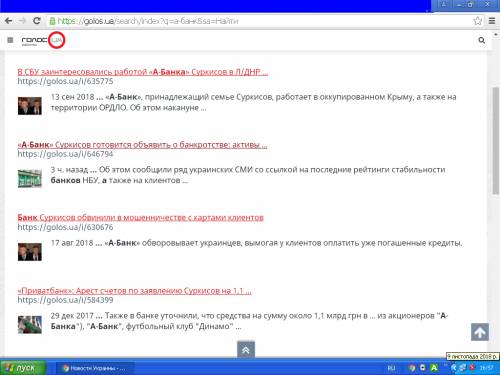Open the site search magnifier icon

point(481,40)
